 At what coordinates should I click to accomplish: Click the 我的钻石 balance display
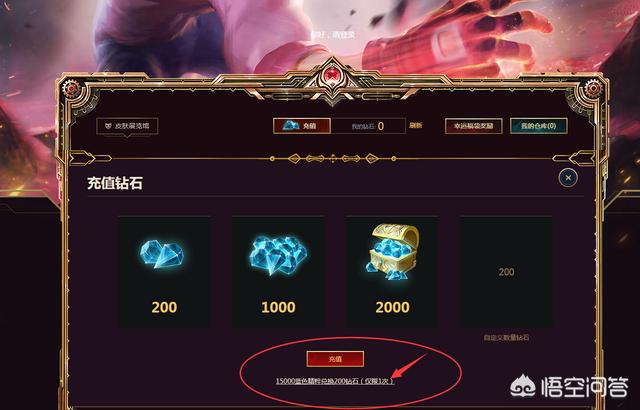click(368, 126)
